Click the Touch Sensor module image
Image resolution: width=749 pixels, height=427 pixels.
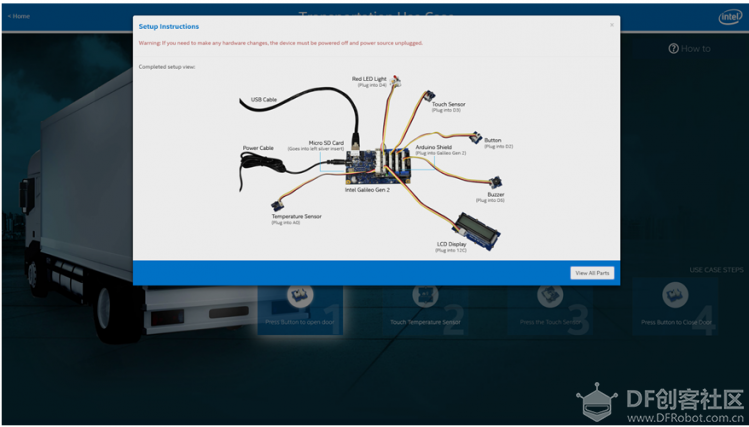pos(429,96)
